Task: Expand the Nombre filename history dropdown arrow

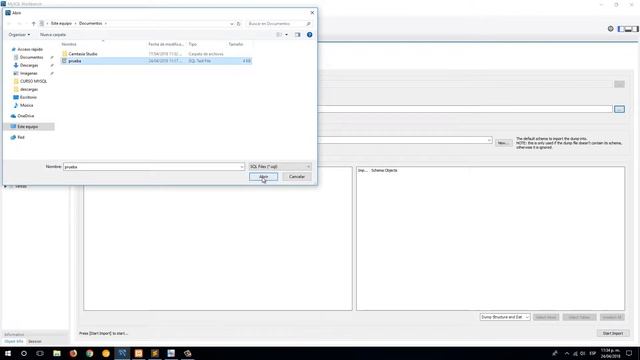Action: click(x=242, y=167)
